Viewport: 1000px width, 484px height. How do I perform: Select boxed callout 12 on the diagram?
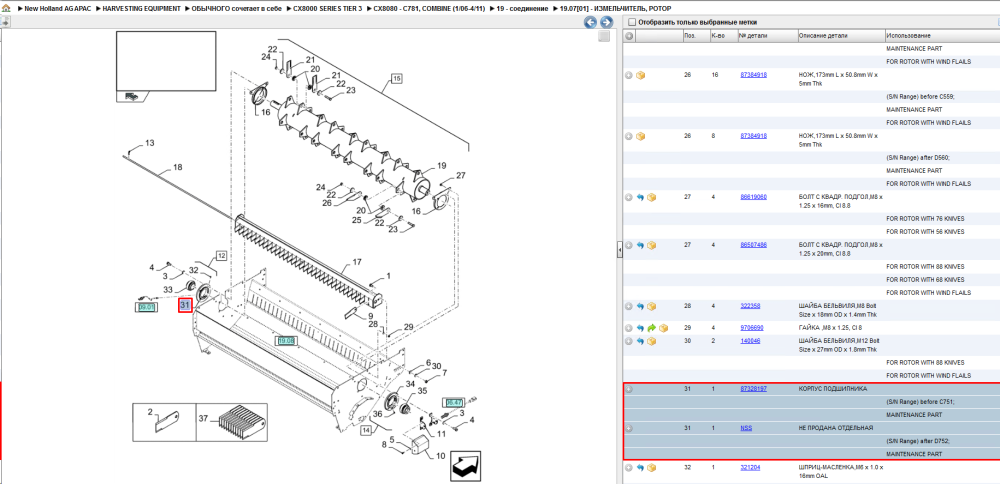pos(221,256)
